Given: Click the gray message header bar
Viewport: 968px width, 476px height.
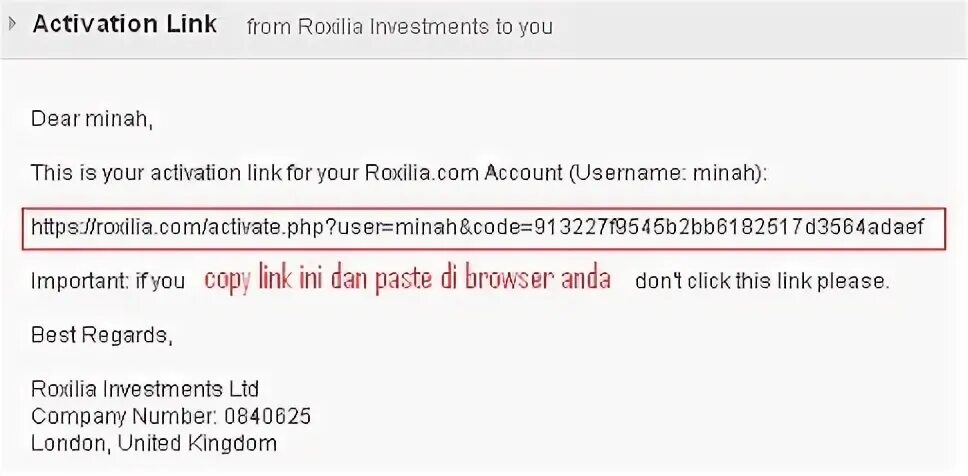Looking at the screenshot, I should [484, 28].
